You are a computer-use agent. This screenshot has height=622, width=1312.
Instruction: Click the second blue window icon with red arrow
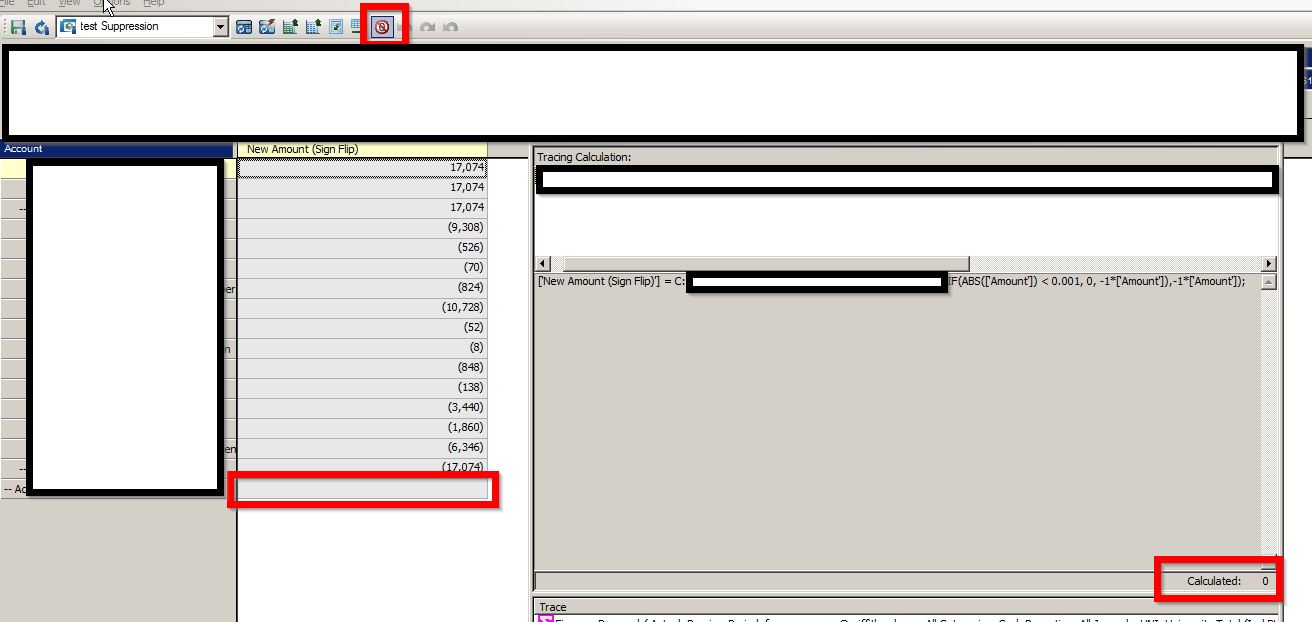(x=267, y=27)
